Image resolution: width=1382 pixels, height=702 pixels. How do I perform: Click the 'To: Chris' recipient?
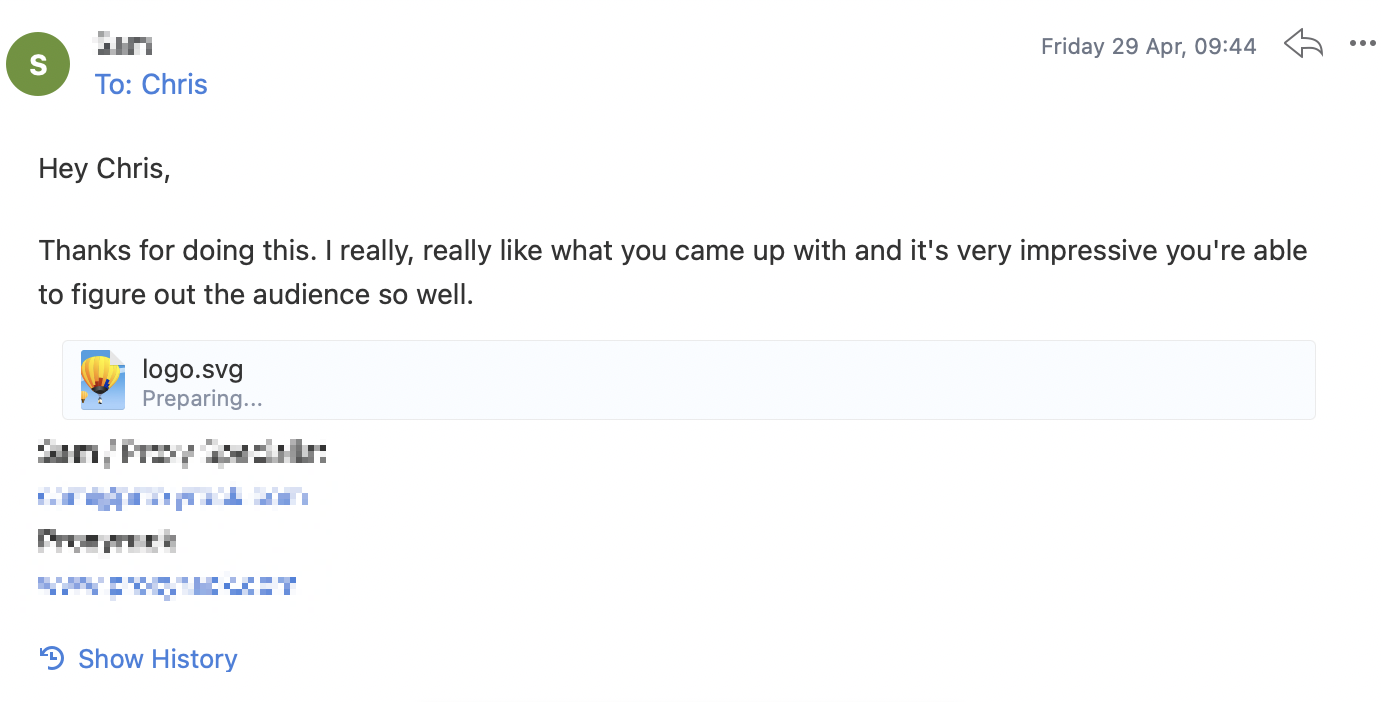click(x=151, y=85)
